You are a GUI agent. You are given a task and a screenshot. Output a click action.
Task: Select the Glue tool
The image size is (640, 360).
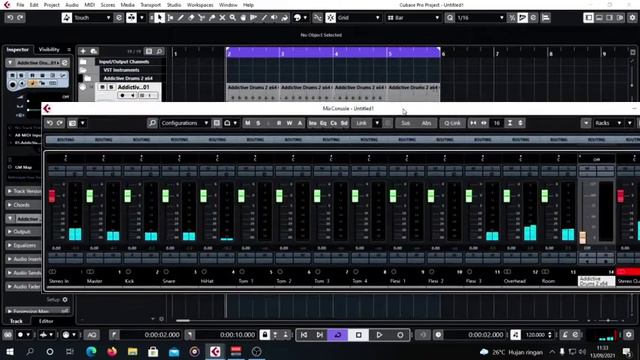click(212, 18)
